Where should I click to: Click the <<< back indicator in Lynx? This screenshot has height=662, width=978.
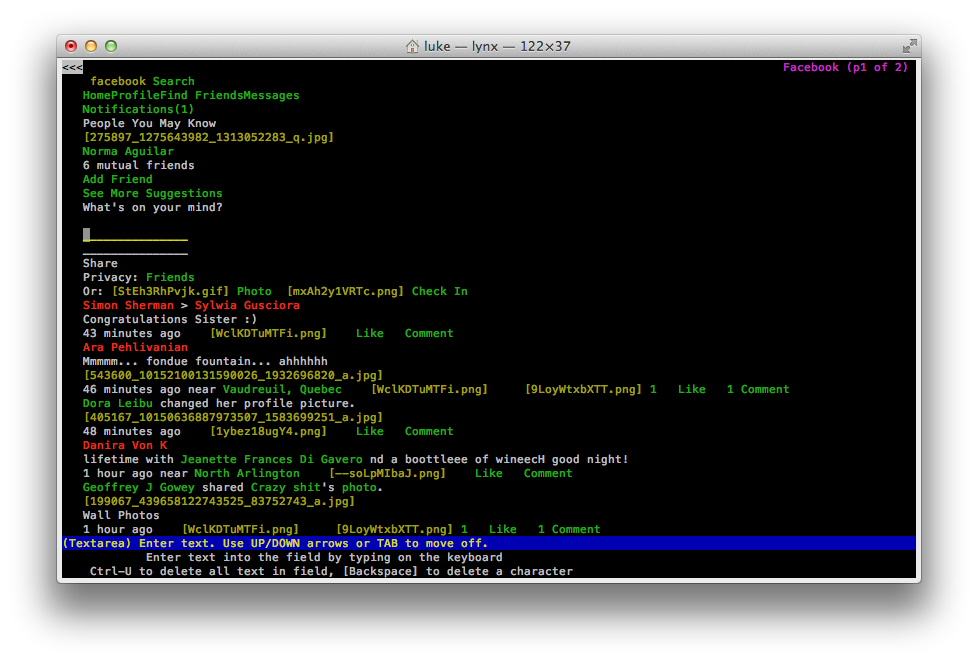click(x=72, y=67)
